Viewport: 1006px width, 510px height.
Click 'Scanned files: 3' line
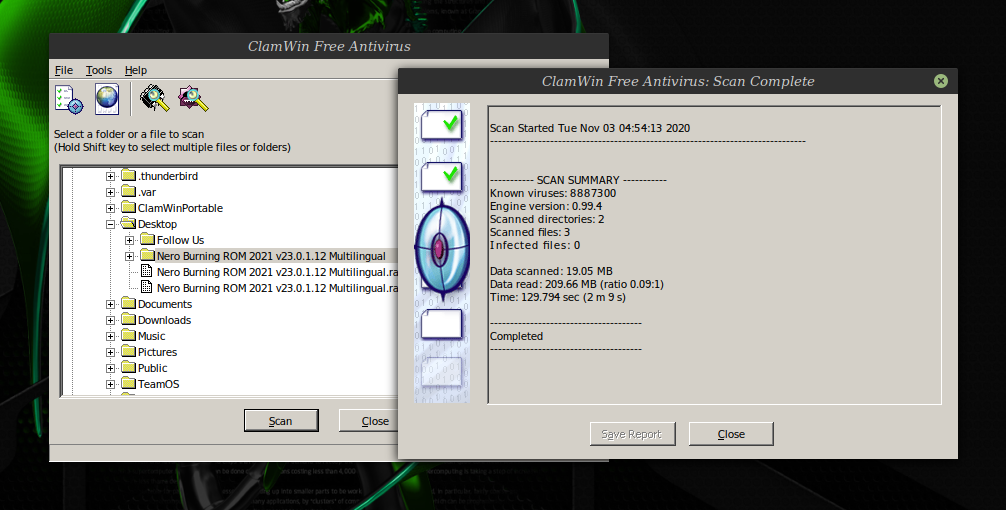click(x=529, y=232)
